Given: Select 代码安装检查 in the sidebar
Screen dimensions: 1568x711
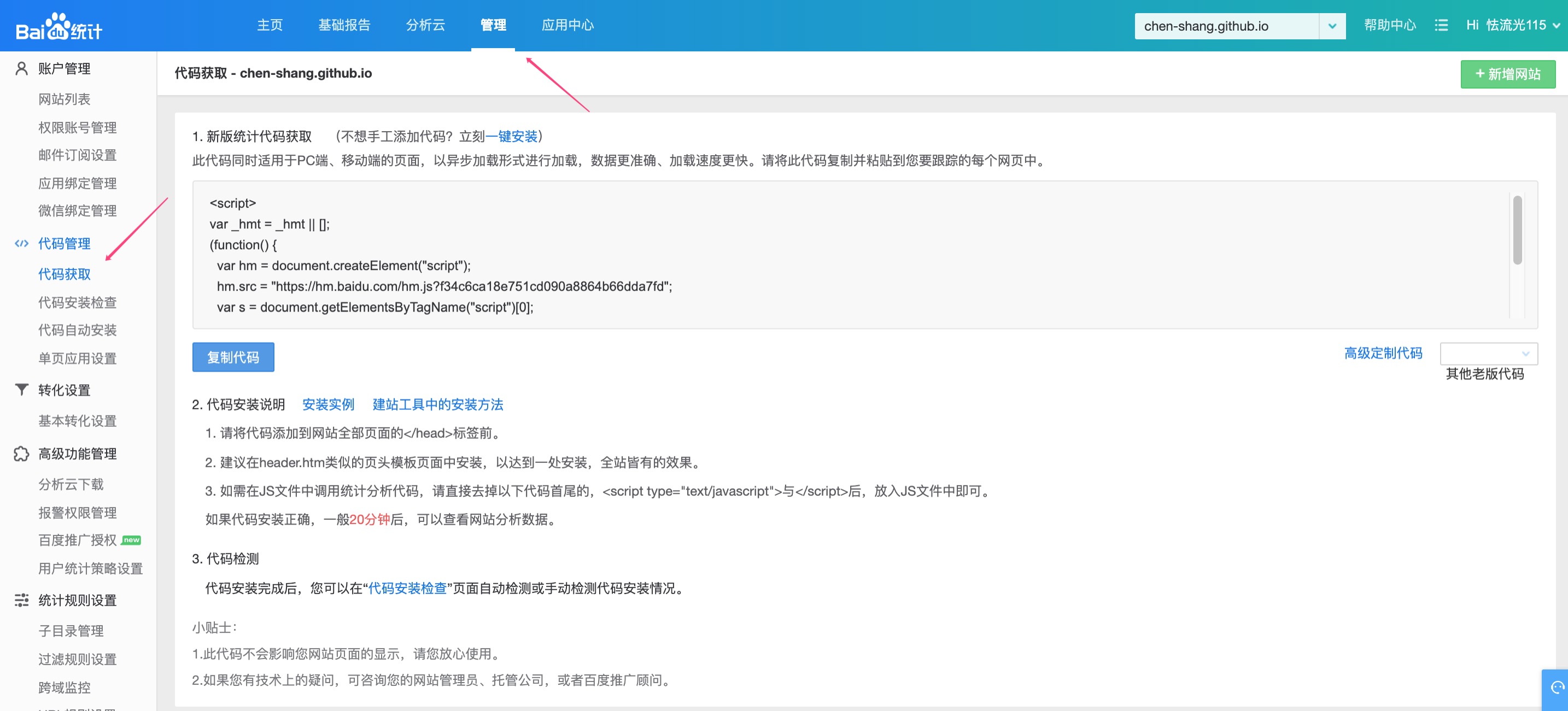Looking at the screenshot, I should point(77,302).
